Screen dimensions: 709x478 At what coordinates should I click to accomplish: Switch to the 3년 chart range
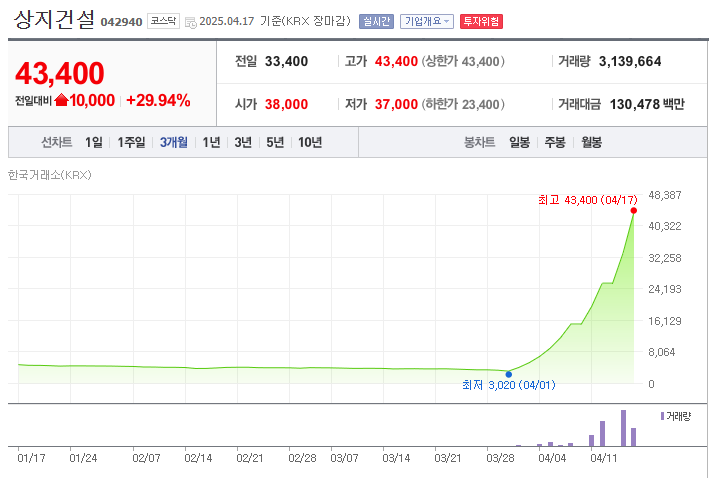click(x=243, y=142)
